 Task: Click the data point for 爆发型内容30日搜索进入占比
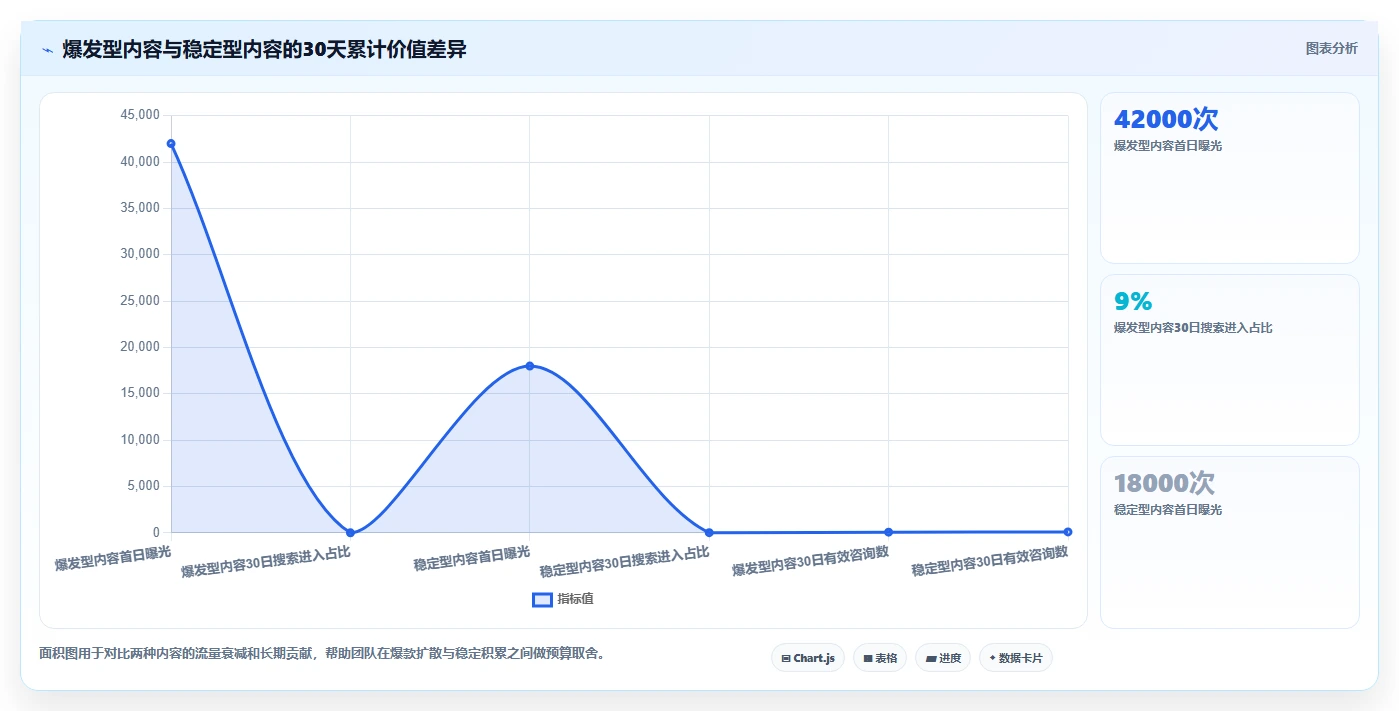[350, 532]
